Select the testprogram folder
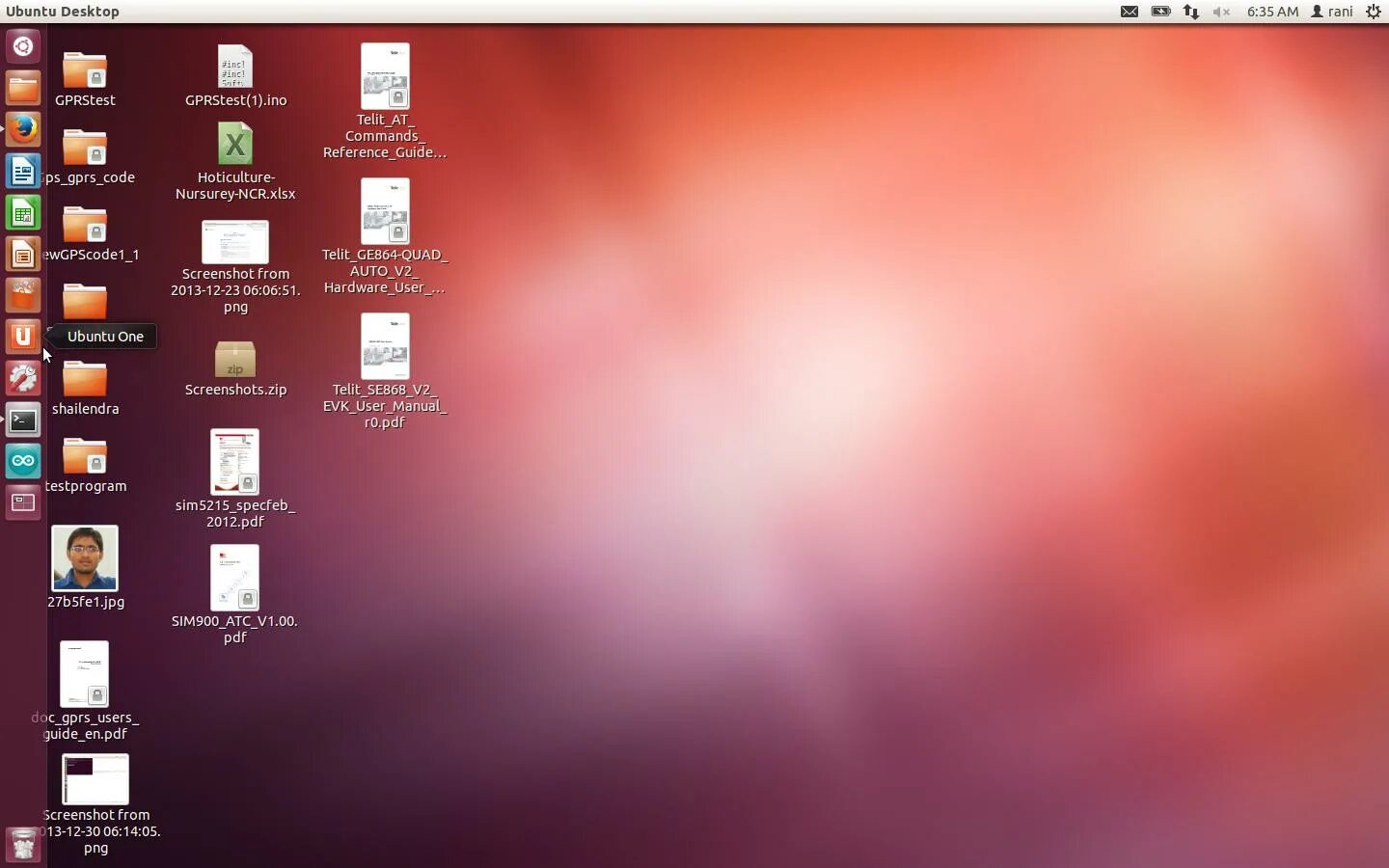This screenshot has width=1389, height=868. click(85, 463)
